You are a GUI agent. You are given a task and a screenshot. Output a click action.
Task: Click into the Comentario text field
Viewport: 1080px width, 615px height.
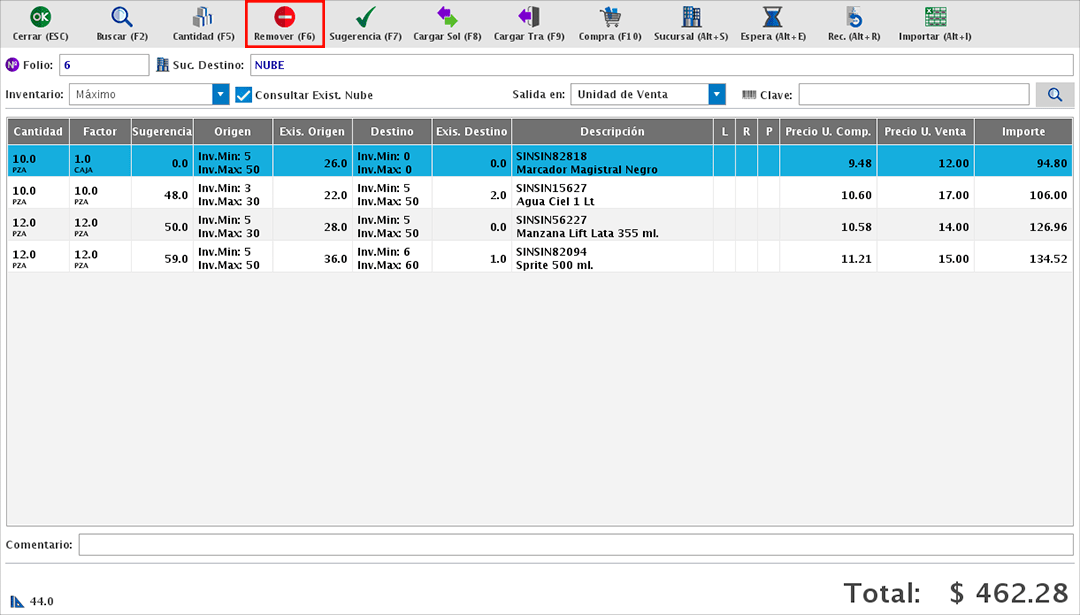coord(576,545)
